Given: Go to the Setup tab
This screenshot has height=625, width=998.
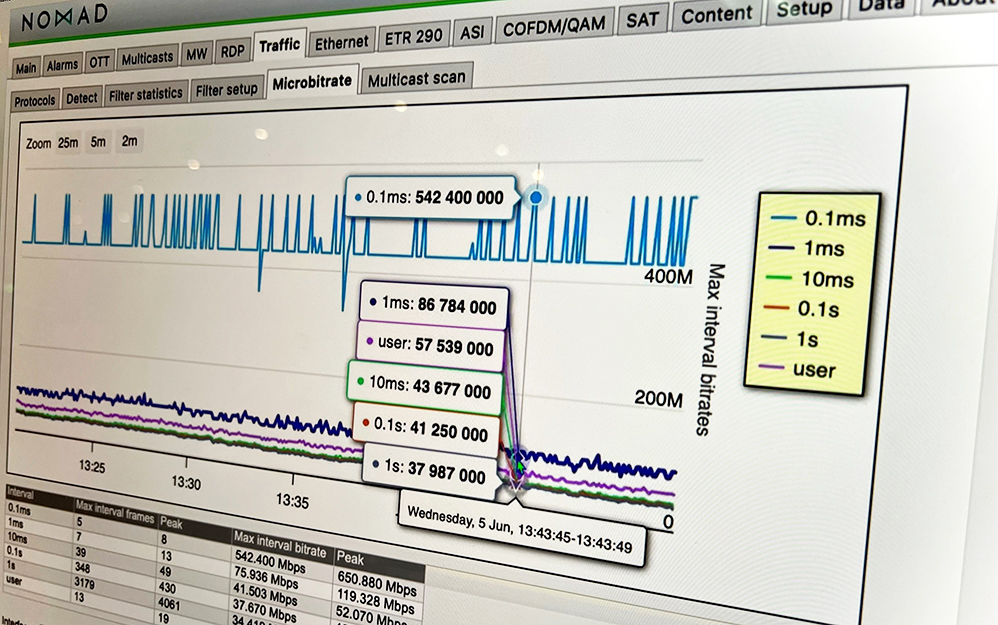Looking at the screenshot, I should pyautogui.click(x=804, y=10).
